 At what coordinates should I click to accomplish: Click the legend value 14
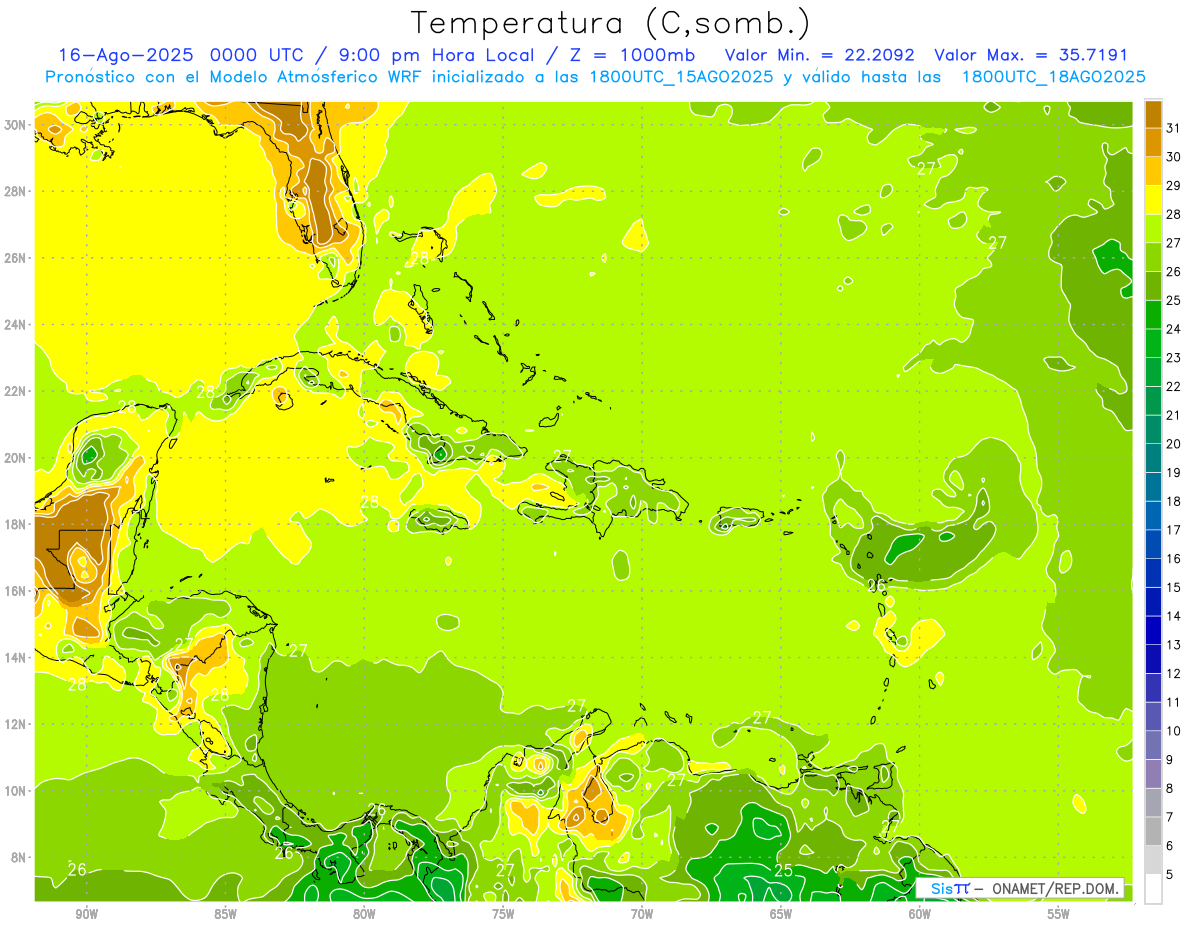[x=1173, y=616]
